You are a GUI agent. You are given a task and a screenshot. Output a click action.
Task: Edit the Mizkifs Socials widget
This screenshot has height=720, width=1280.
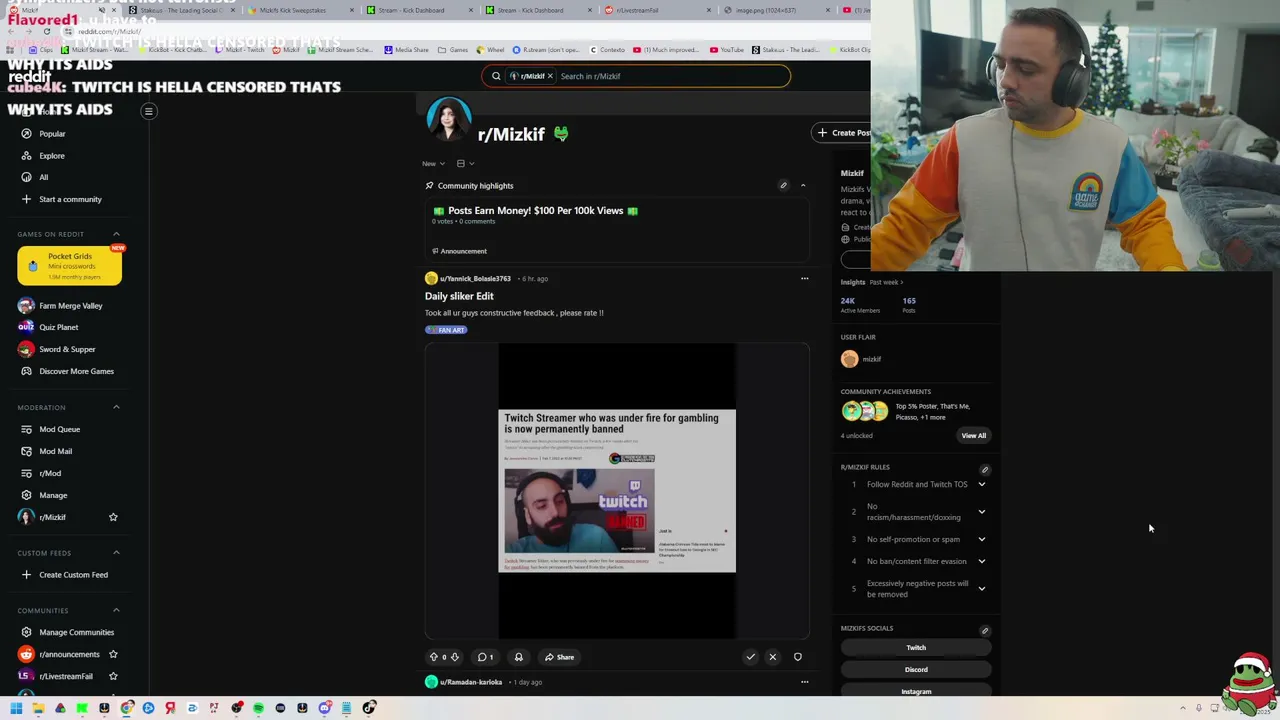point(984,631)
